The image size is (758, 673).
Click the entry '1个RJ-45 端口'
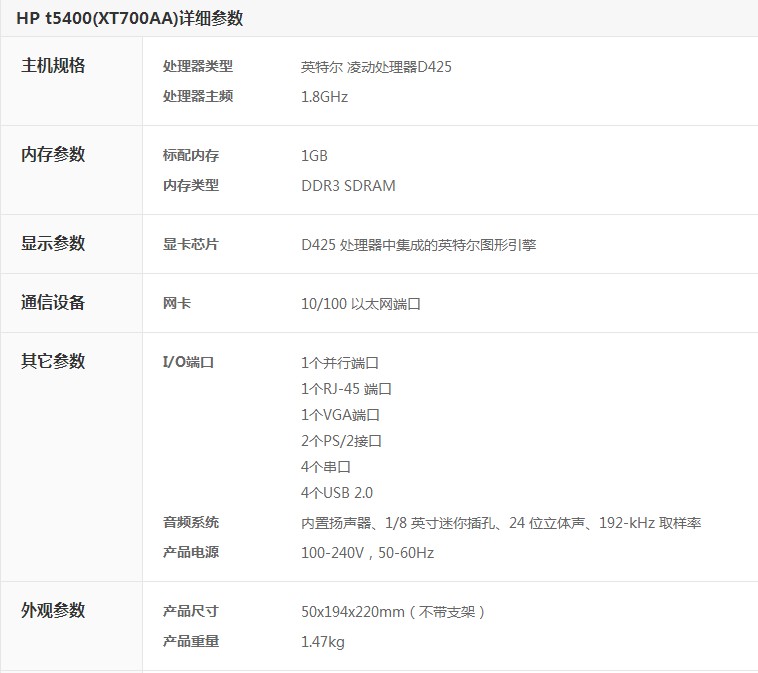[346, 389]
